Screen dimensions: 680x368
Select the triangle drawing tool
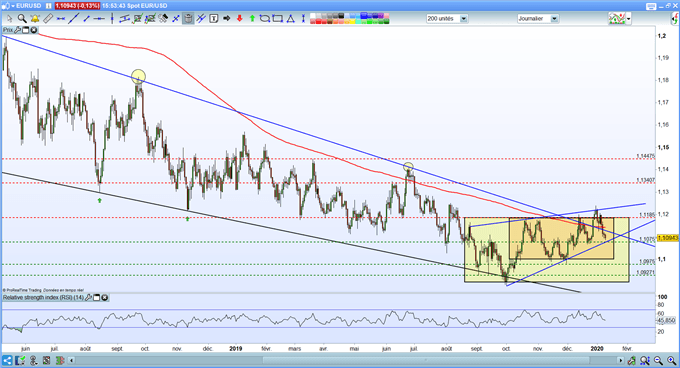click(290, 19)
